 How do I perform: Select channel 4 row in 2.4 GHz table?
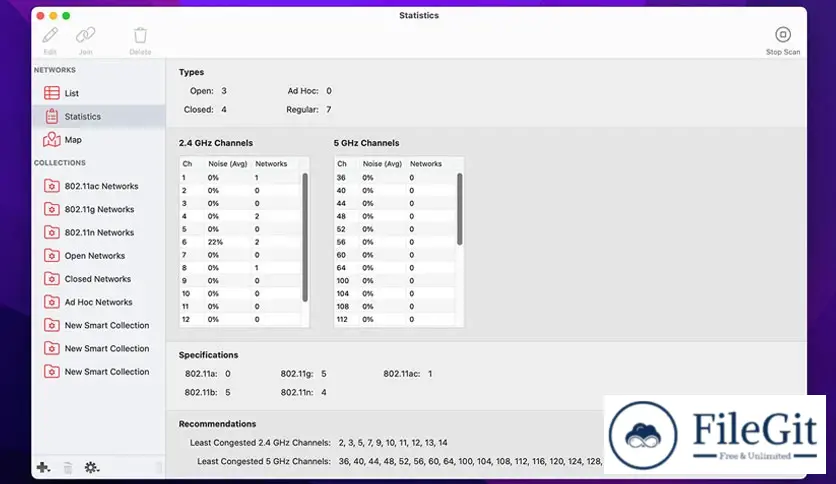point(240,216)
